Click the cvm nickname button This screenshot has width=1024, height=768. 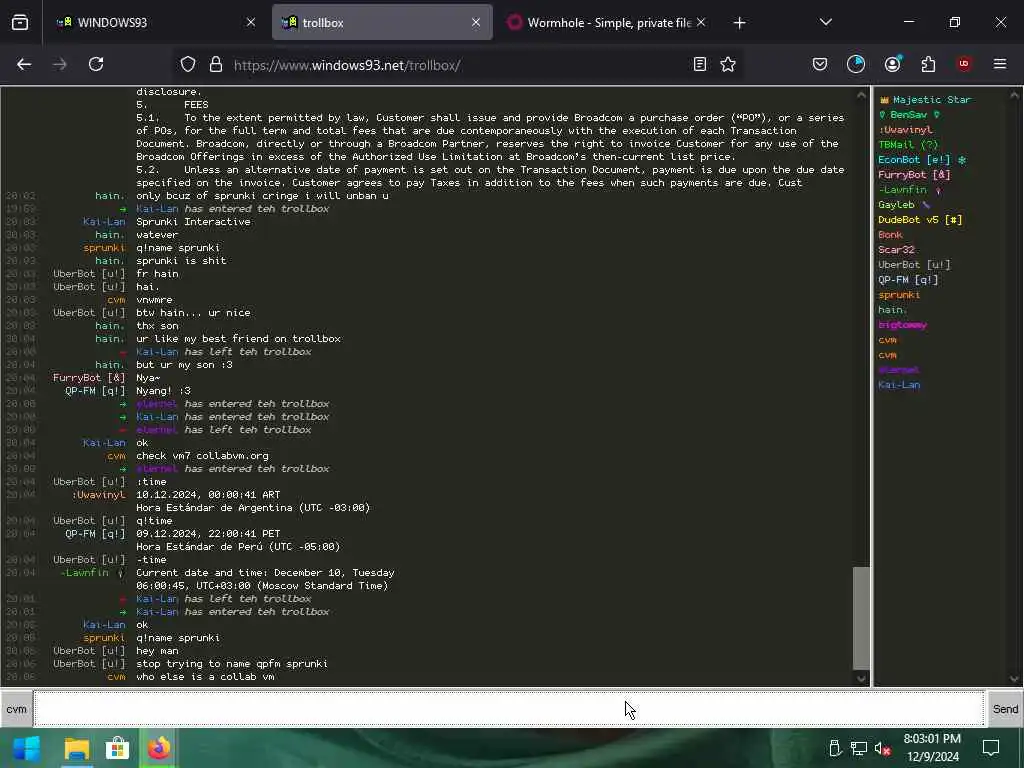coord(16,709)
